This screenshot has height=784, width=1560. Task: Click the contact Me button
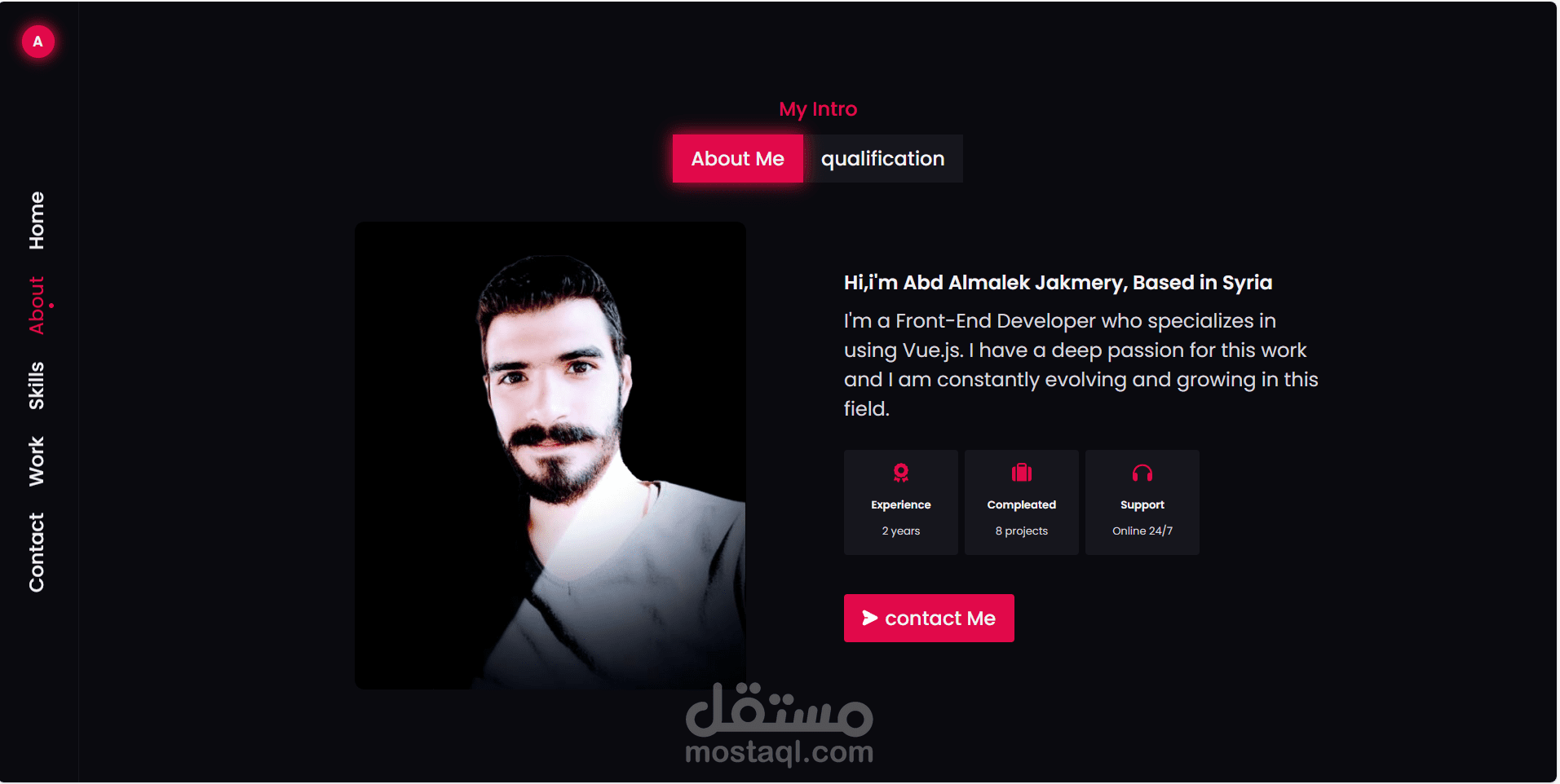(x=929, y=618)
